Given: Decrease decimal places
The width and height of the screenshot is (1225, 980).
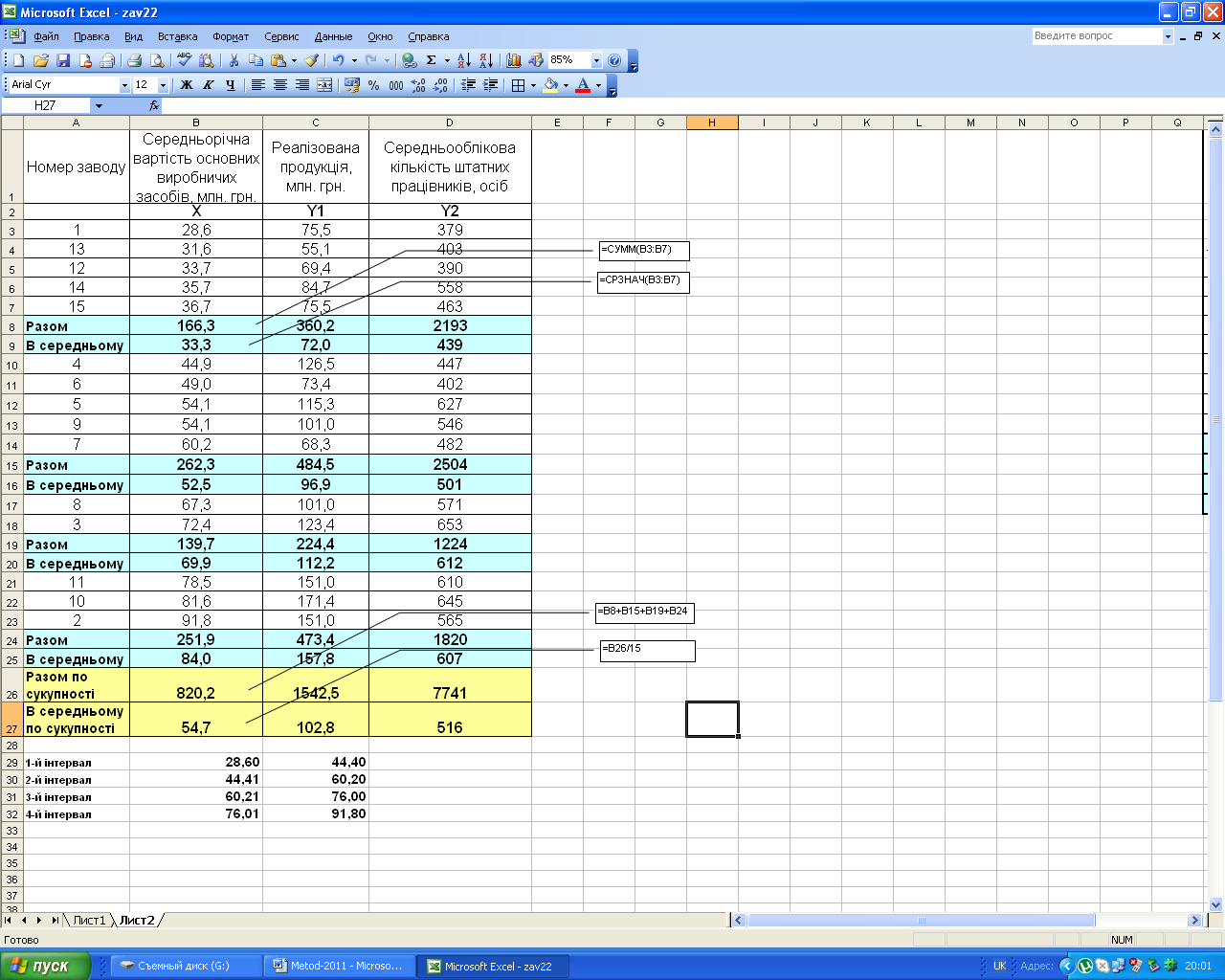Looking at the screenshot, I should click(440, 85).
